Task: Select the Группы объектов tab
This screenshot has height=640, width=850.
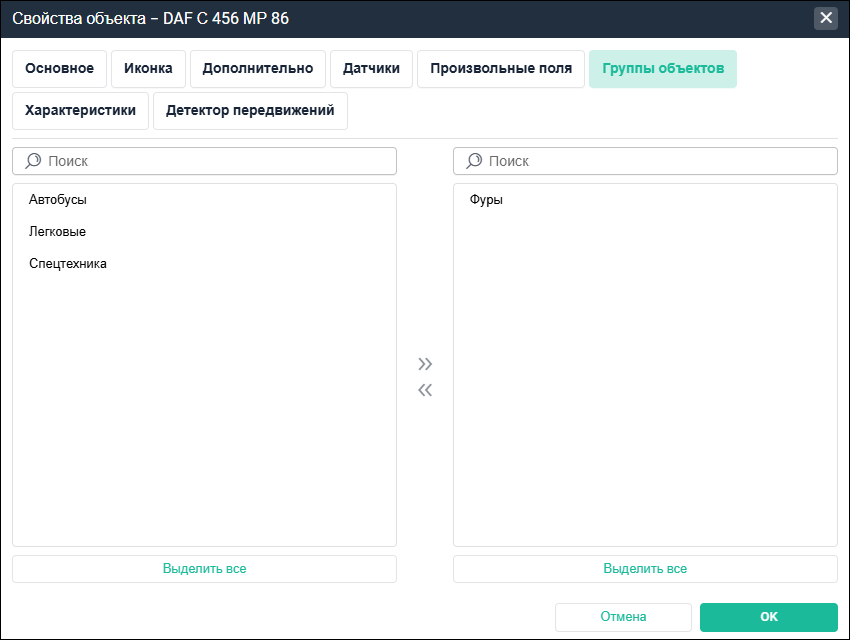Action: [662, 69]
